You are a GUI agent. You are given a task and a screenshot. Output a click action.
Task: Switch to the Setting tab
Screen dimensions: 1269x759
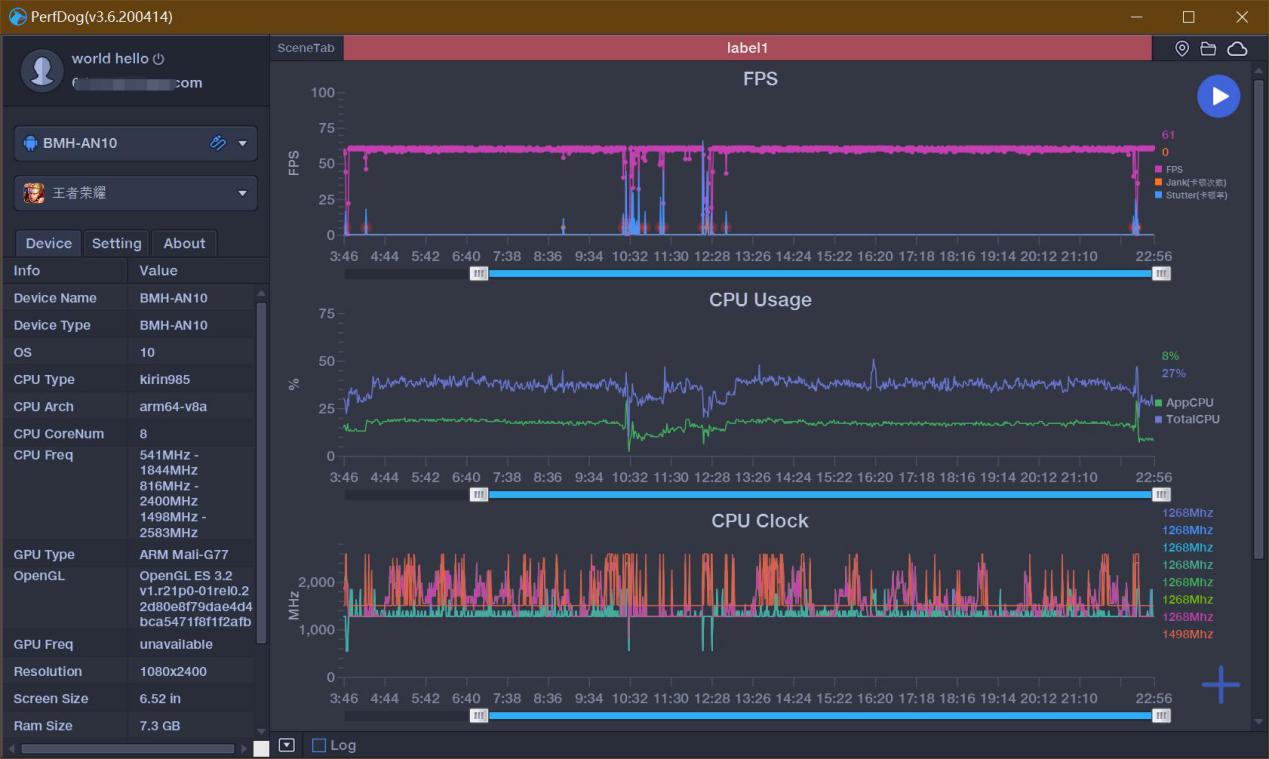116,243
